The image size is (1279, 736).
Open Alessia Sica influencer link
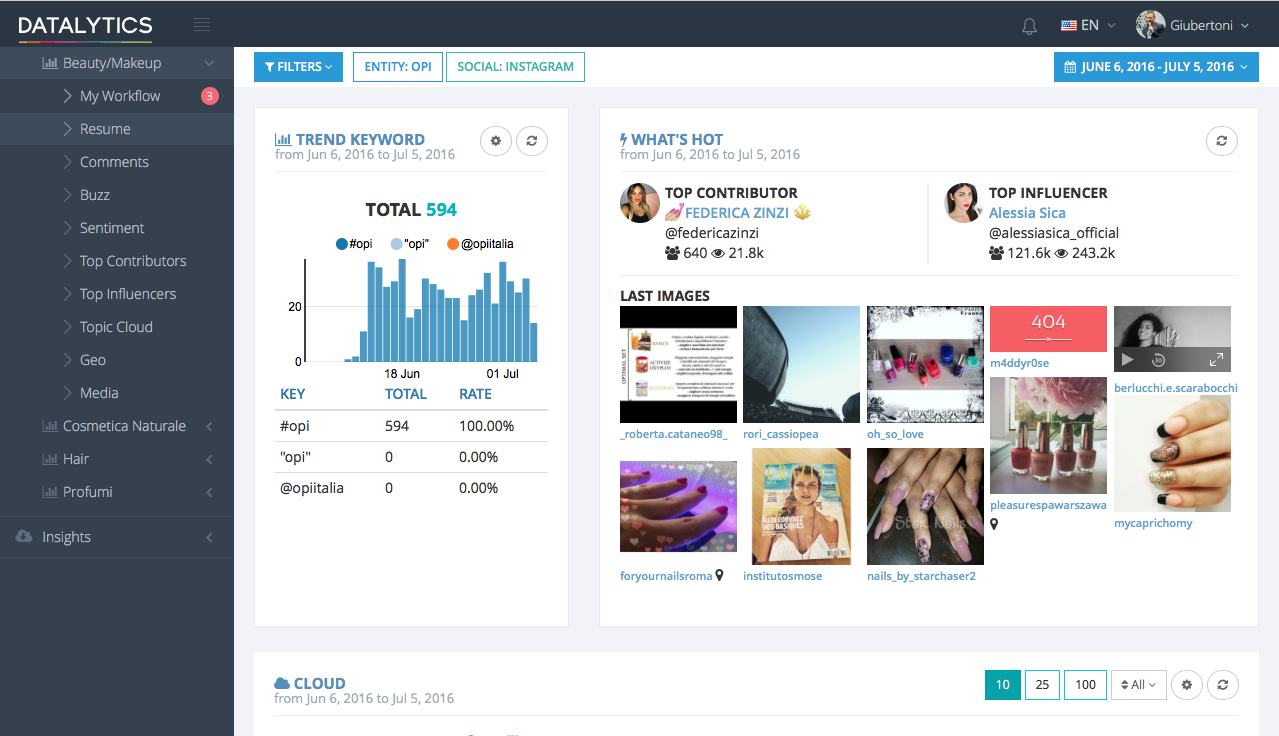coord(1027,213)
